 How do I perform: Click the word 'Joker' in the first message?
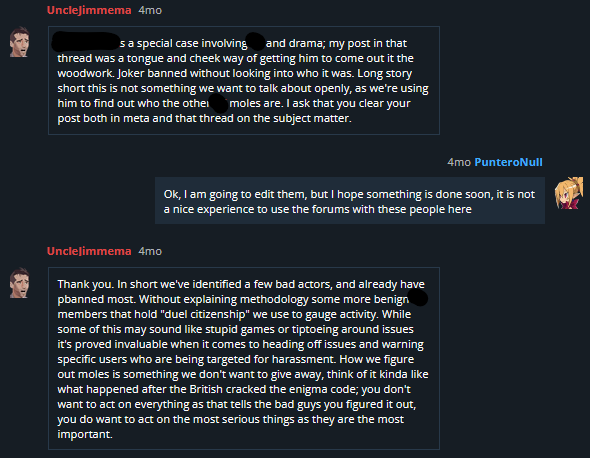131,73
